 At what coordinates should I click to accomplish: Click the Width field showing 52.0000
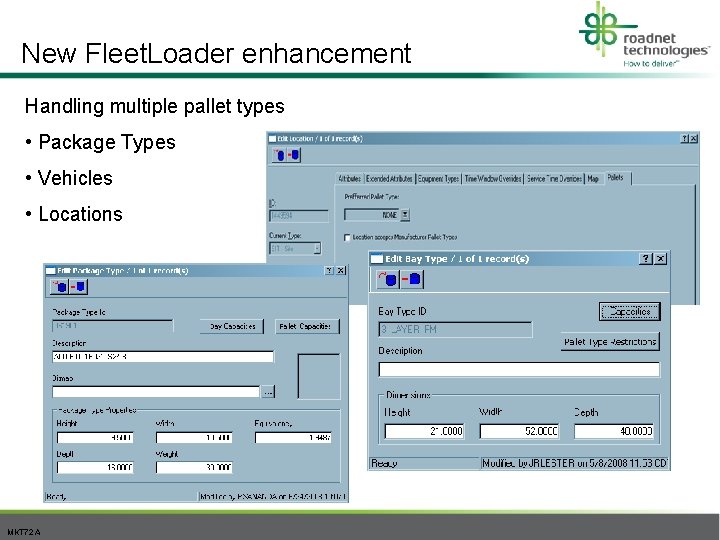pos(519,431)
